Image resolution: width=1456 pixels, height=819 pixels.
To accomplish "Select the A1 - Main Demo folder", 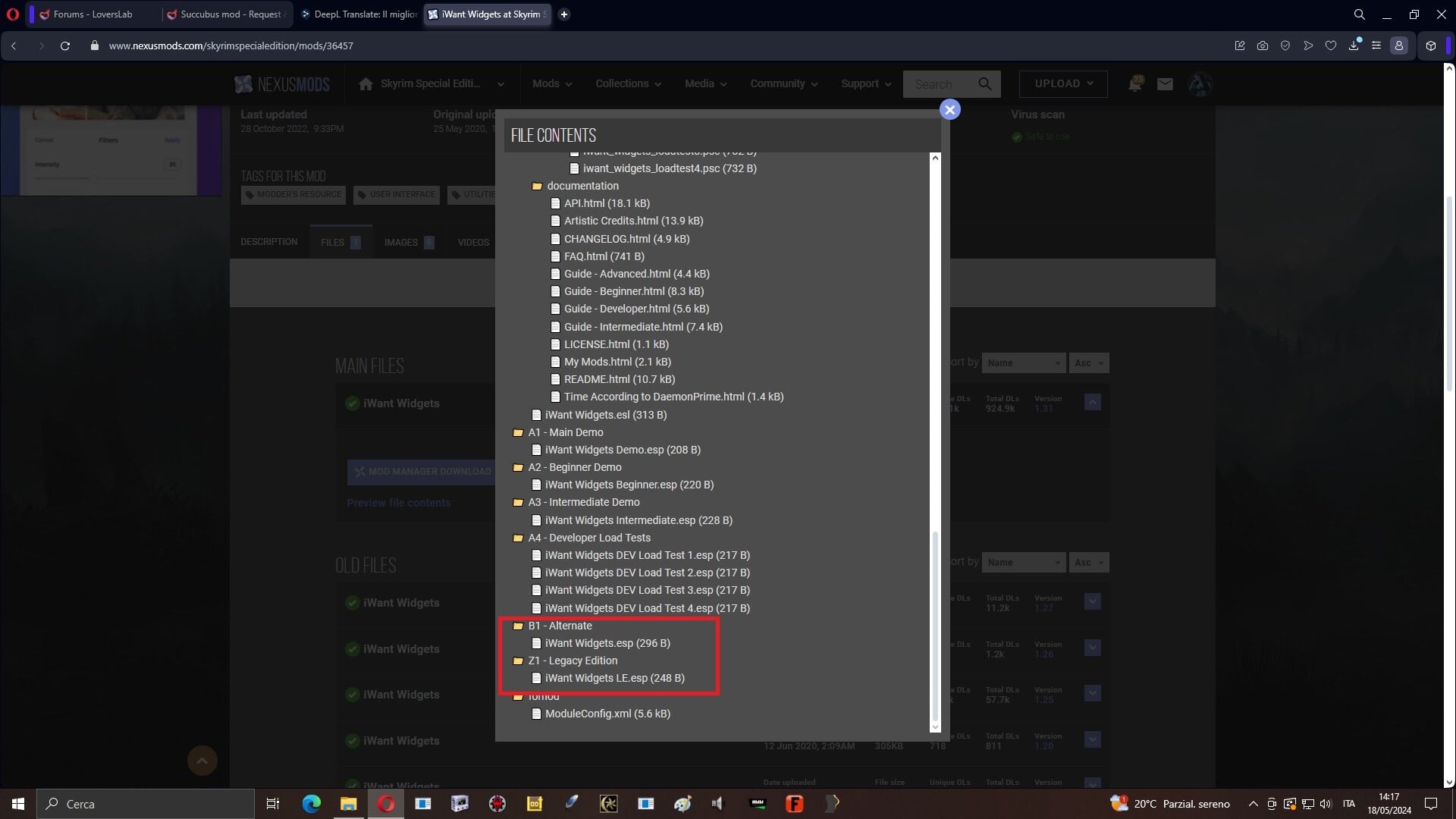I will pos(558,432).
